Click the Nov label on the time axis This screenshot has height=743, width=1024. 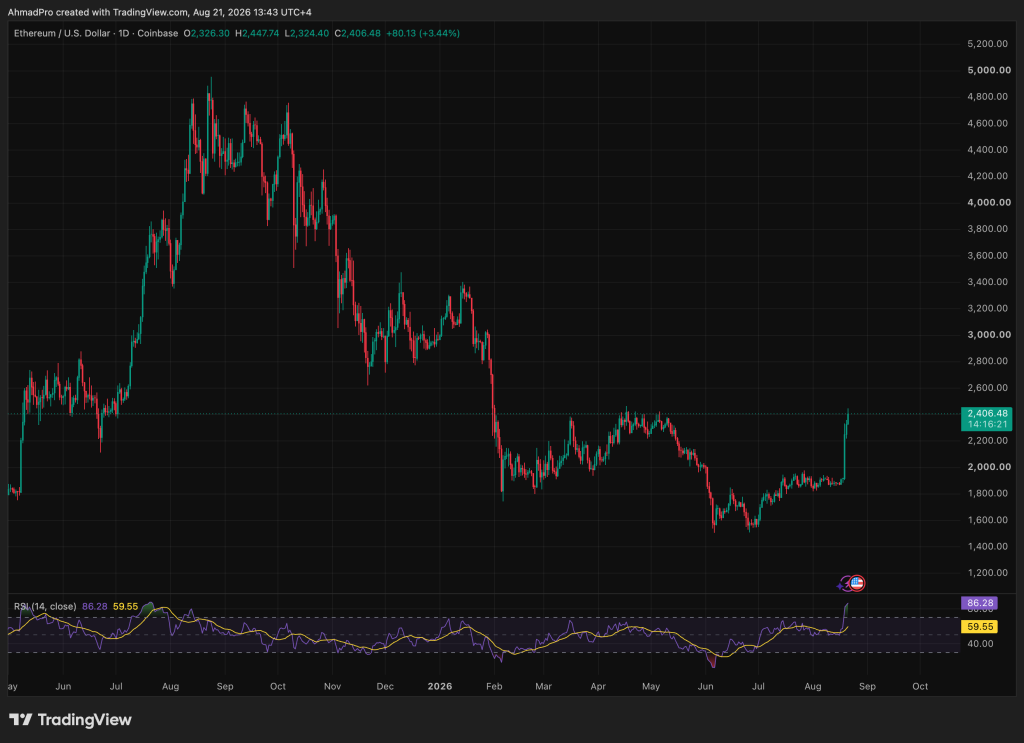point(332,686)
